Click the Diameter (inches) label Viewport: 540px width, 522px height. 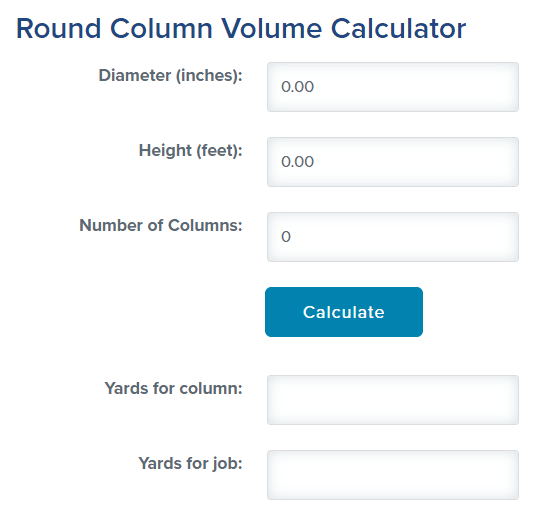[170, 75]
